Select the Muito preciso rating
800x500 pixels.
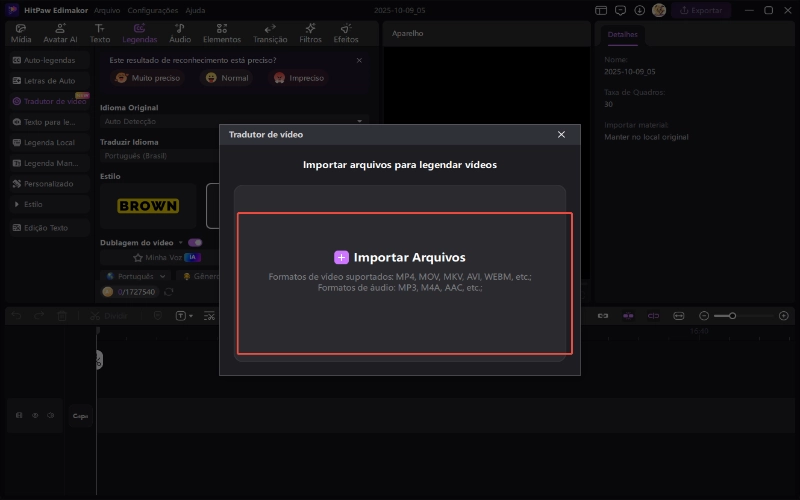click(x=147, y=78)
